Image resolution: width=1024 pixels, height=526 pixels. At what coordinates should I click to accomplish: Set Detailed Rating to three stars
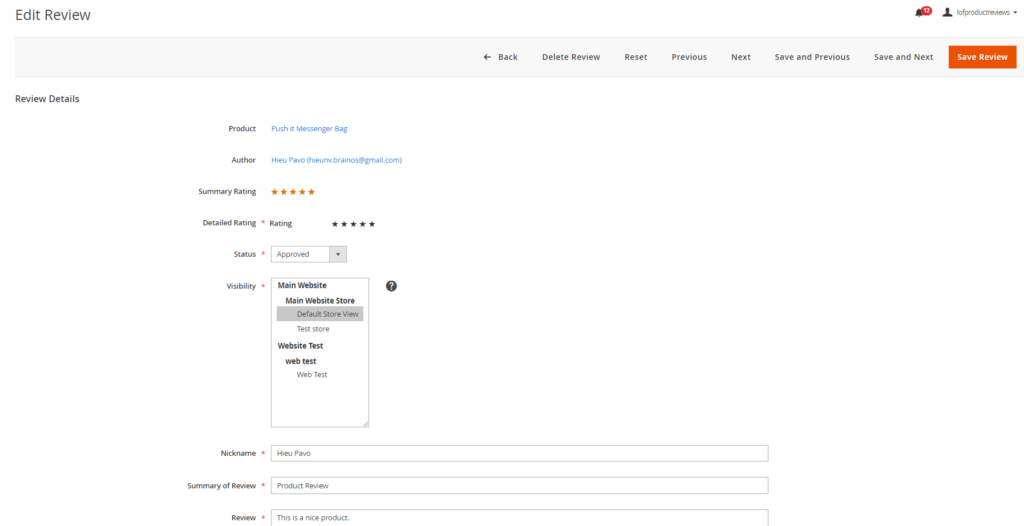coord(353,224)
